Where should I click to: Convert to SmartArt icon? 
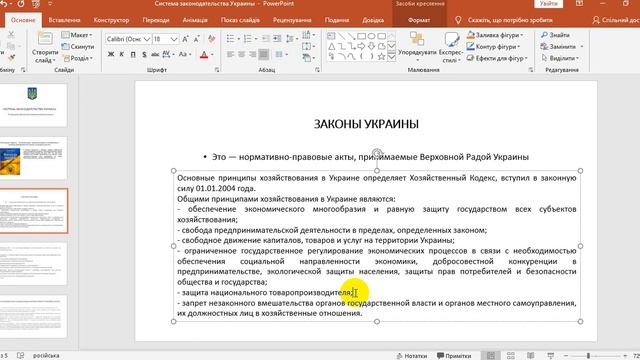[308, 58]
